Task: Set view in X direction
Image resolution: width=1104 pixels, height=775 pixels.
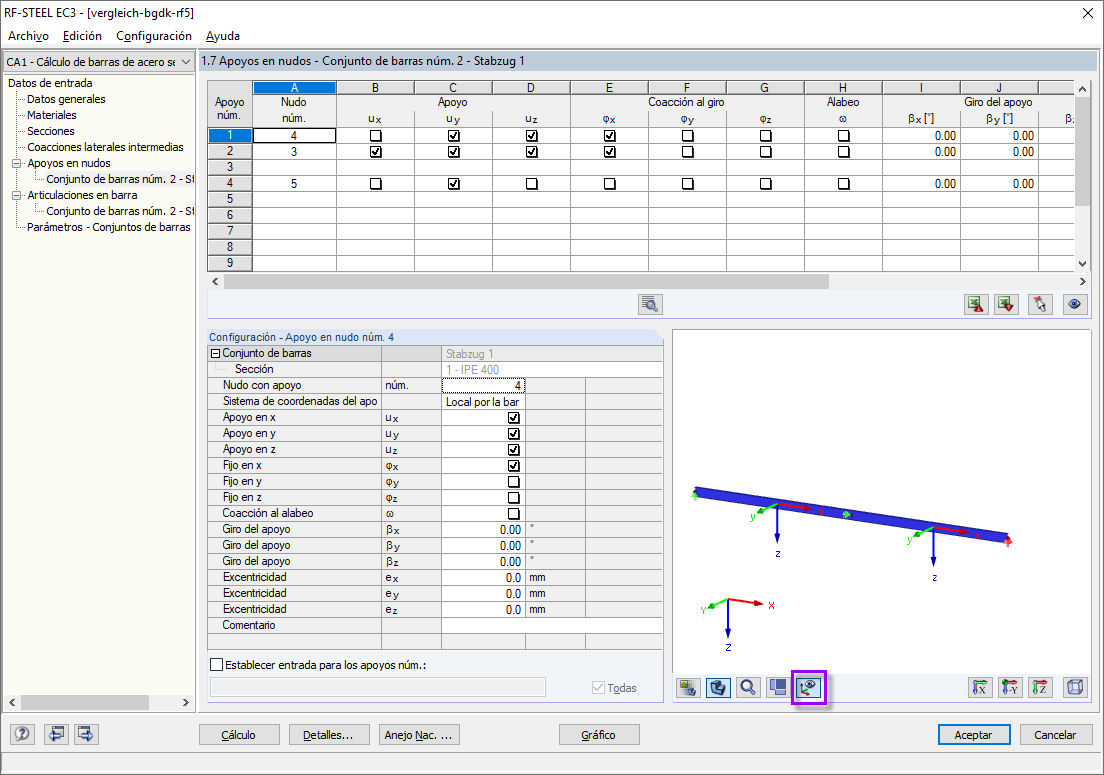Action: [x=979, y=688]
